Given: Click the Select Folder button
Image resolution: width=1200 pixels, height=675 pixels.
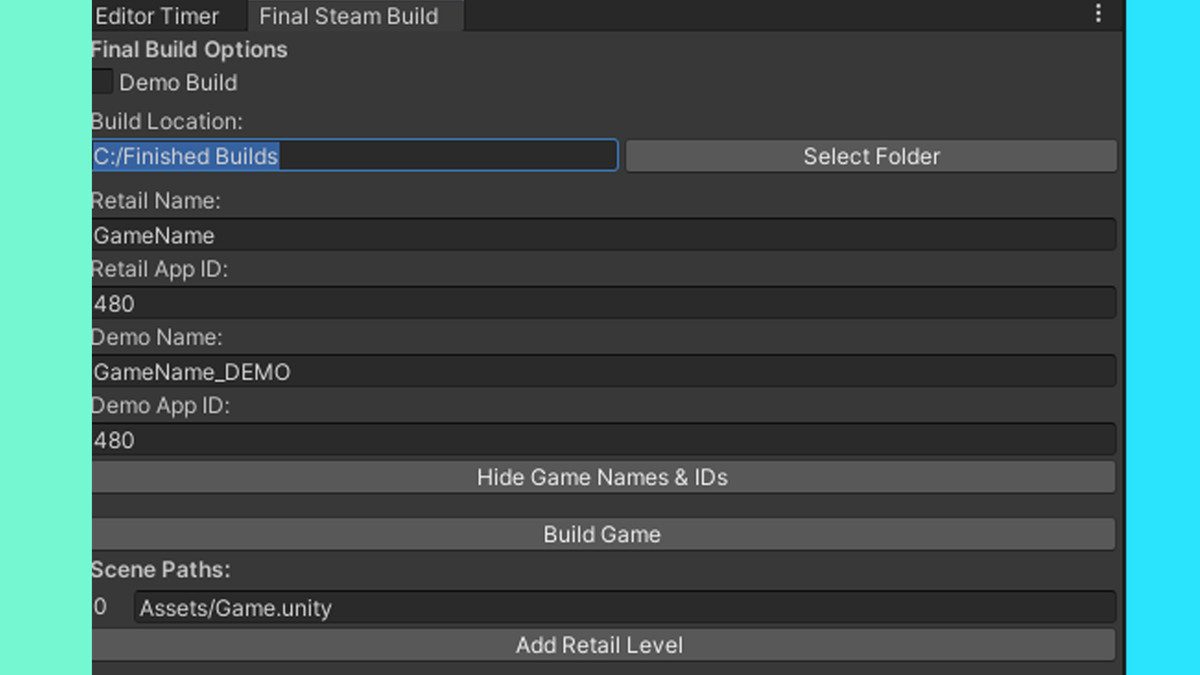Looking at the screenshot, I should click(x=870, y=156).
